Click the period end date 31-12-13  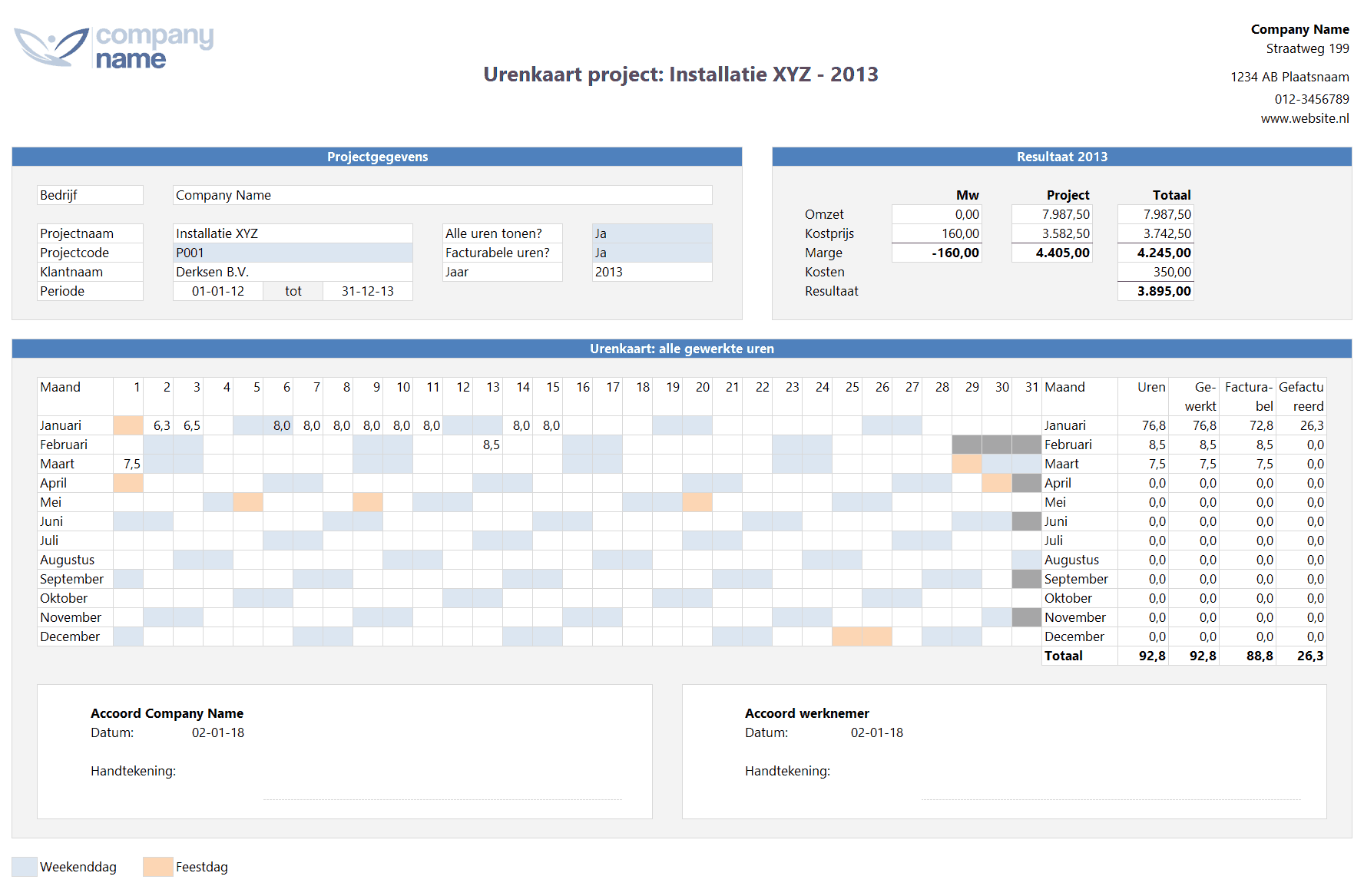click(x=367, y=291)
